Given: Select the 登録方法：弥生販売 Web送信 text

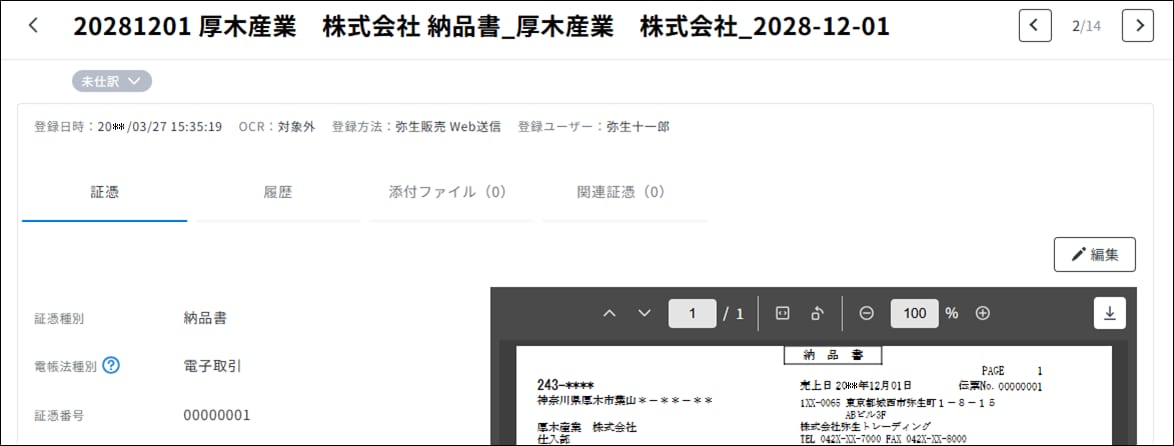Looking at the screenshot, I should coord(416,126).
